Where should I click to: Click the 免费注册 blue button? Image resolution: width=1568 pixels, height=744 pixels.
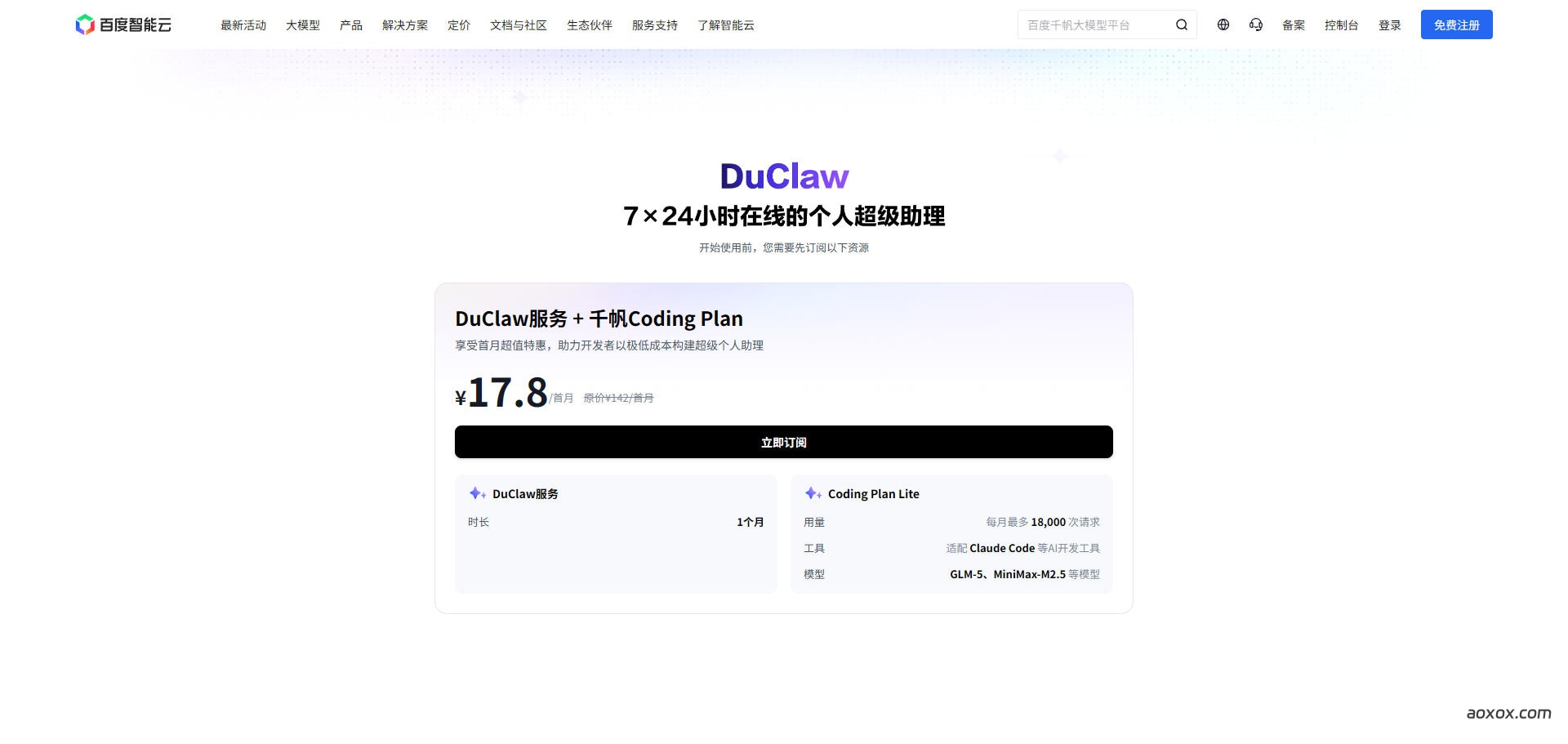pos(1456,25)
